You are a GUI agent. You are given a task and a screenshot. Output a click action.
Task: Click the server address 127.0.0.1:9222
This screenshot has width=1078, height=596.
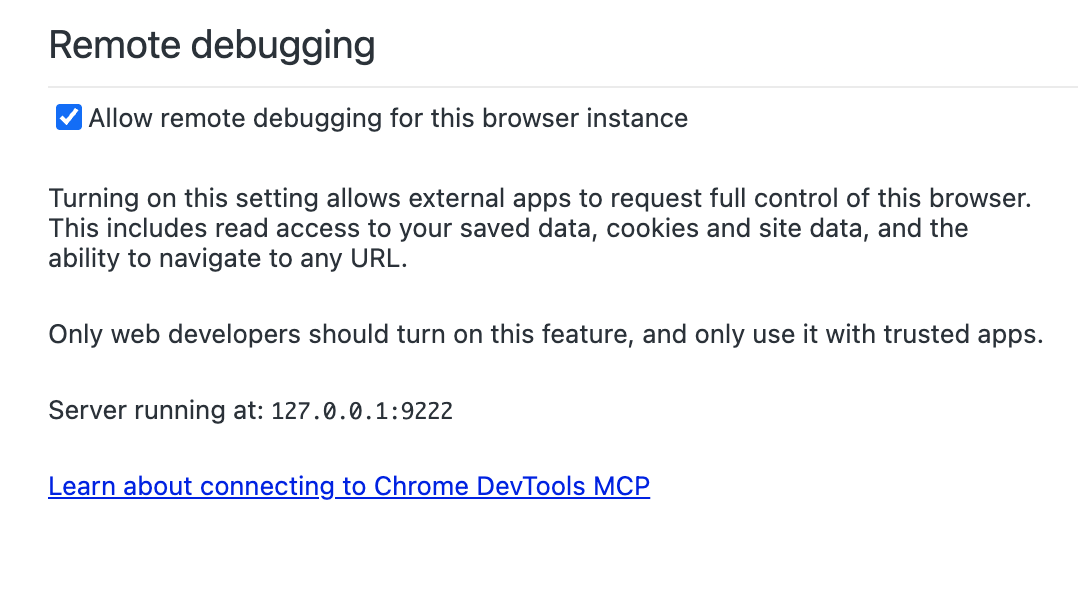click(362, 411)
